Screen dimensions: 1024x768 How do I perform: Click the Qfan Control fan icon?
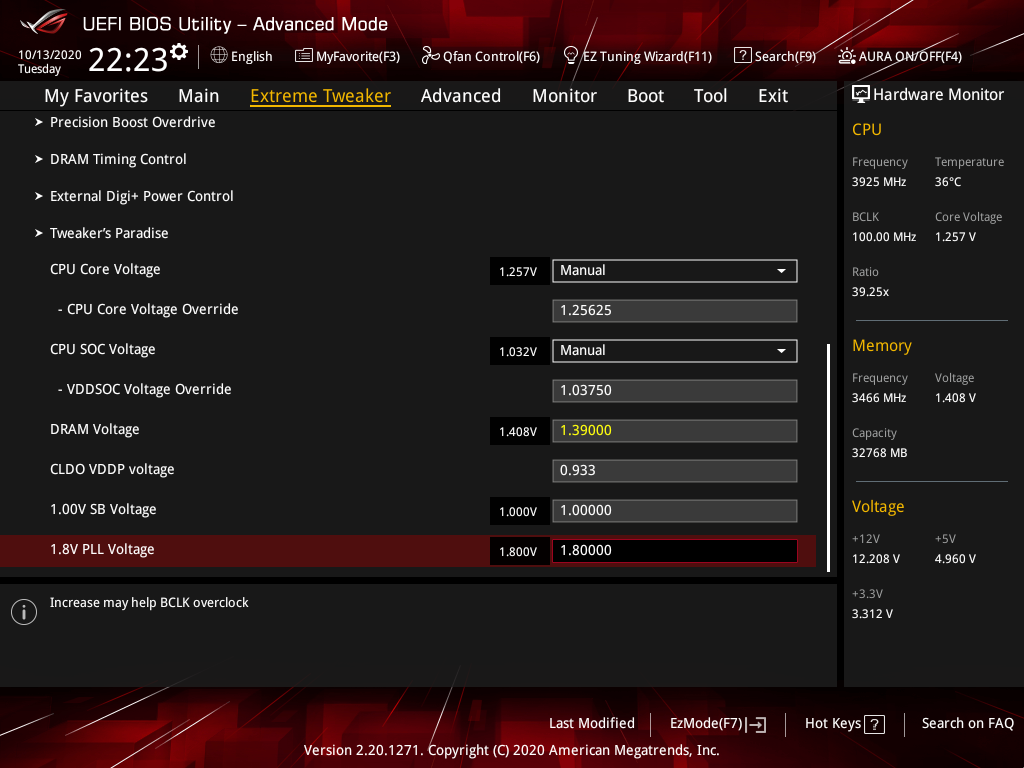coord(430,56)
